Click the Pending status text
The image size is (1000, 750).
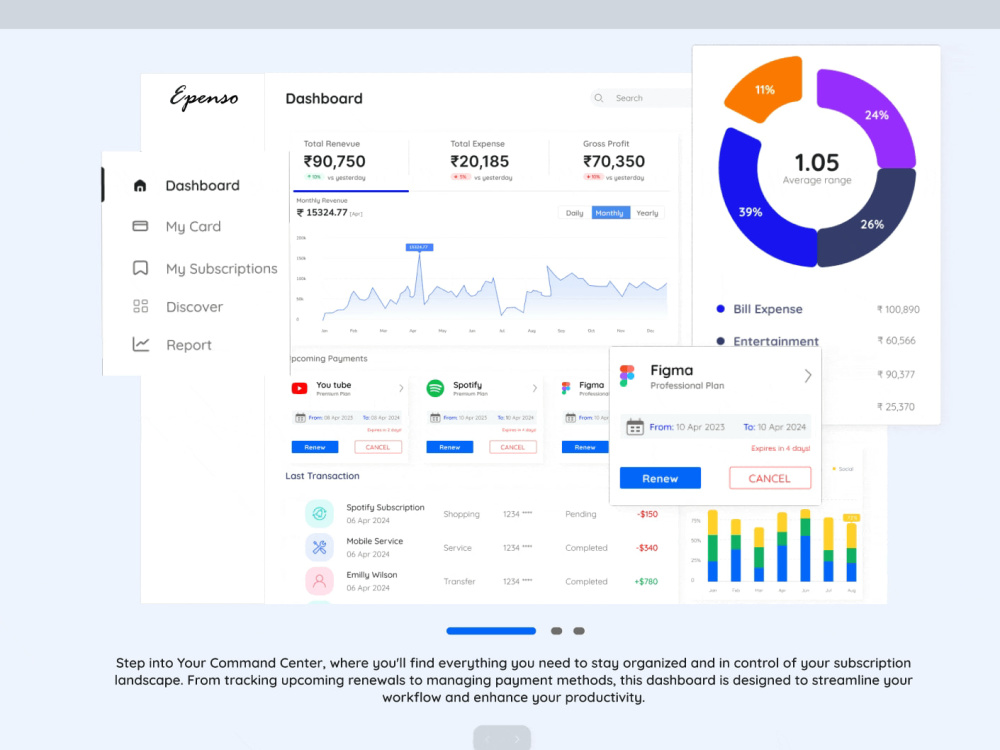580,514
